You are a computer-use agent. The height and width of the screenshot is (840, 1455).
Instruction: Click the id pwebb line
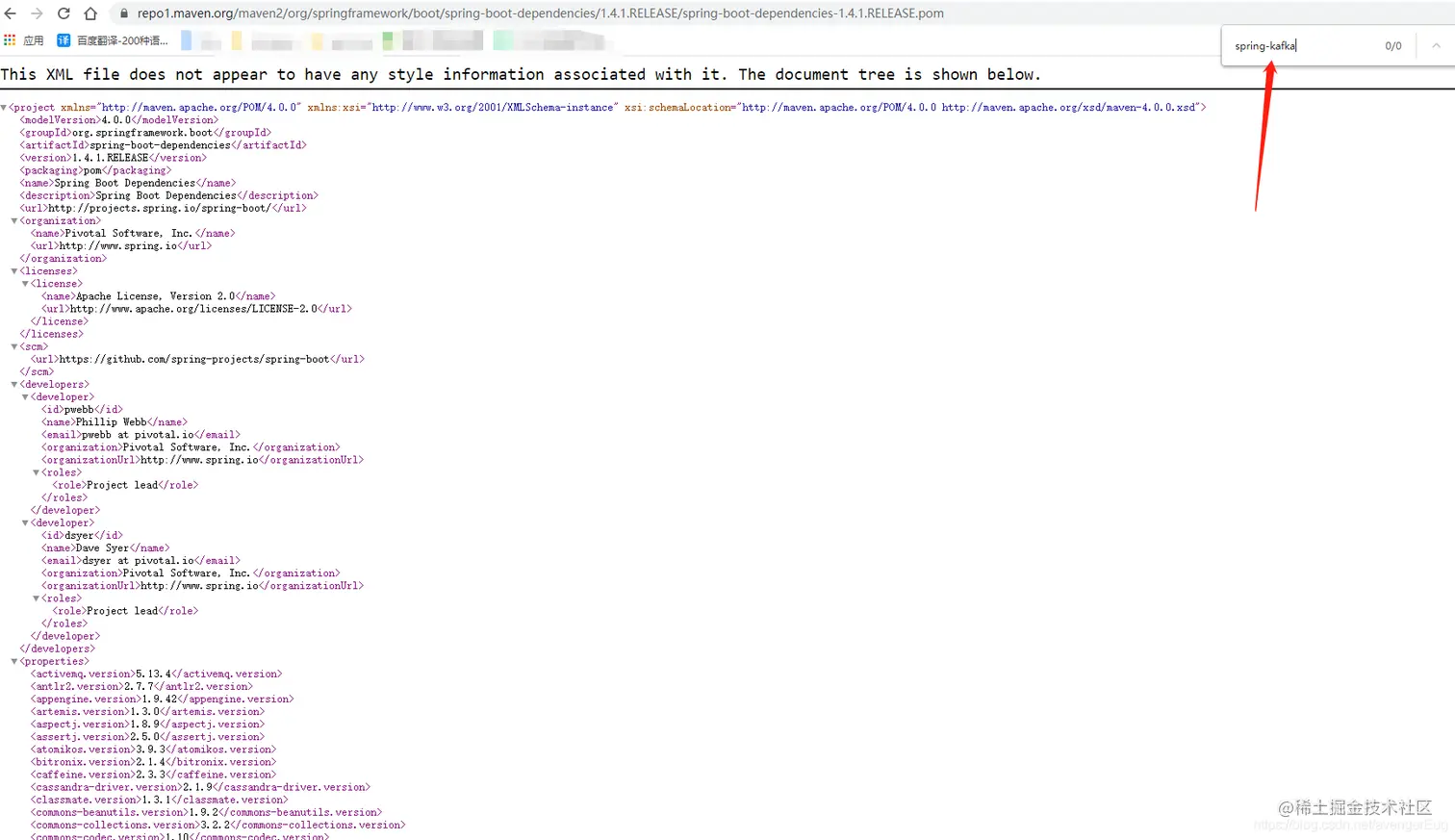coord(82,409)
